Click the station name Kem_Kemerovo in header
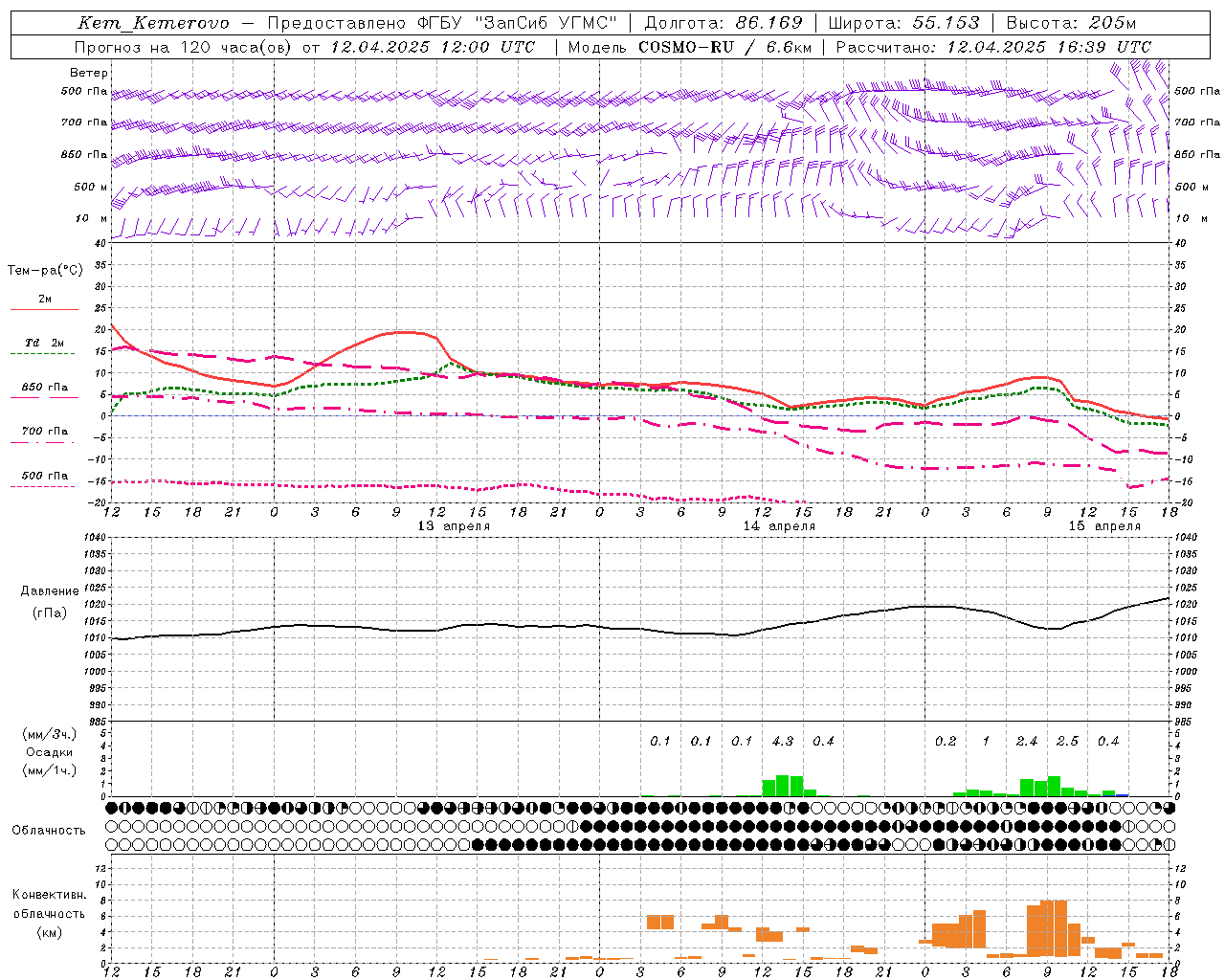Screen dimensions: 1225x980 153,23
